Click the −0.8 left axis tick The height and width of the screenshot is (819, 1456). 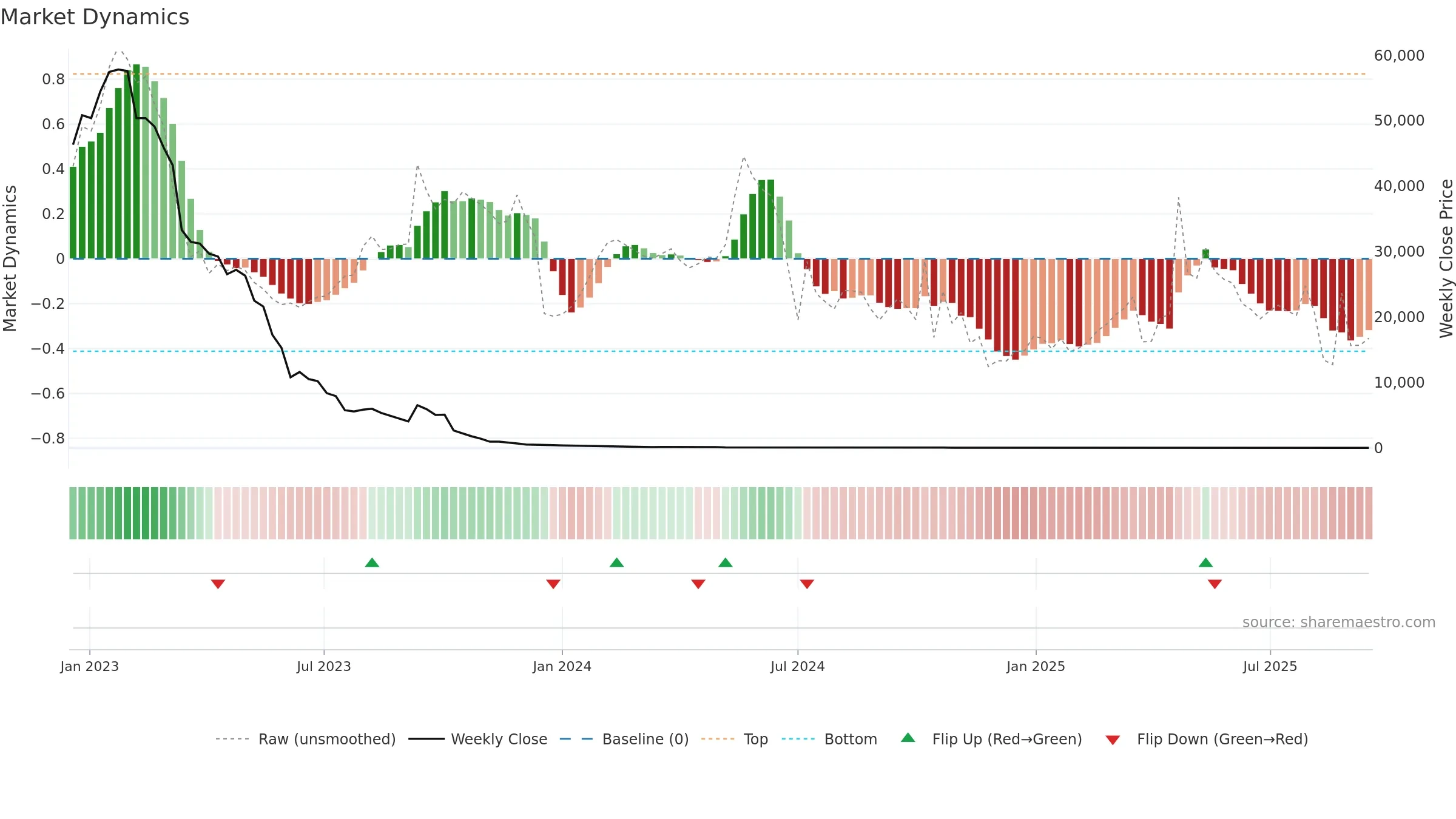48,439
